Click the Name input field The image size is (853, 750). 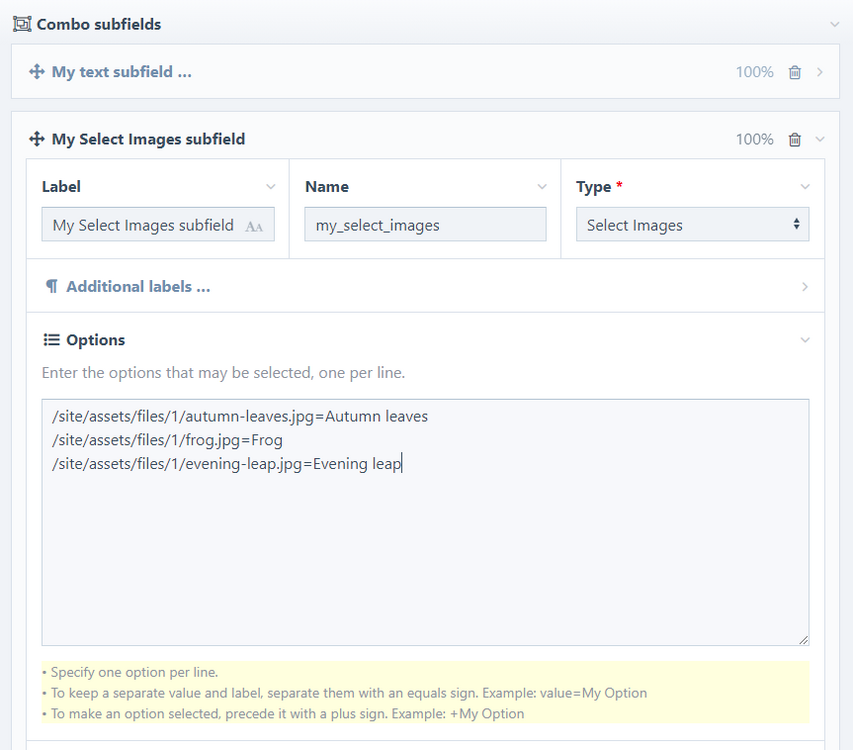425,225
